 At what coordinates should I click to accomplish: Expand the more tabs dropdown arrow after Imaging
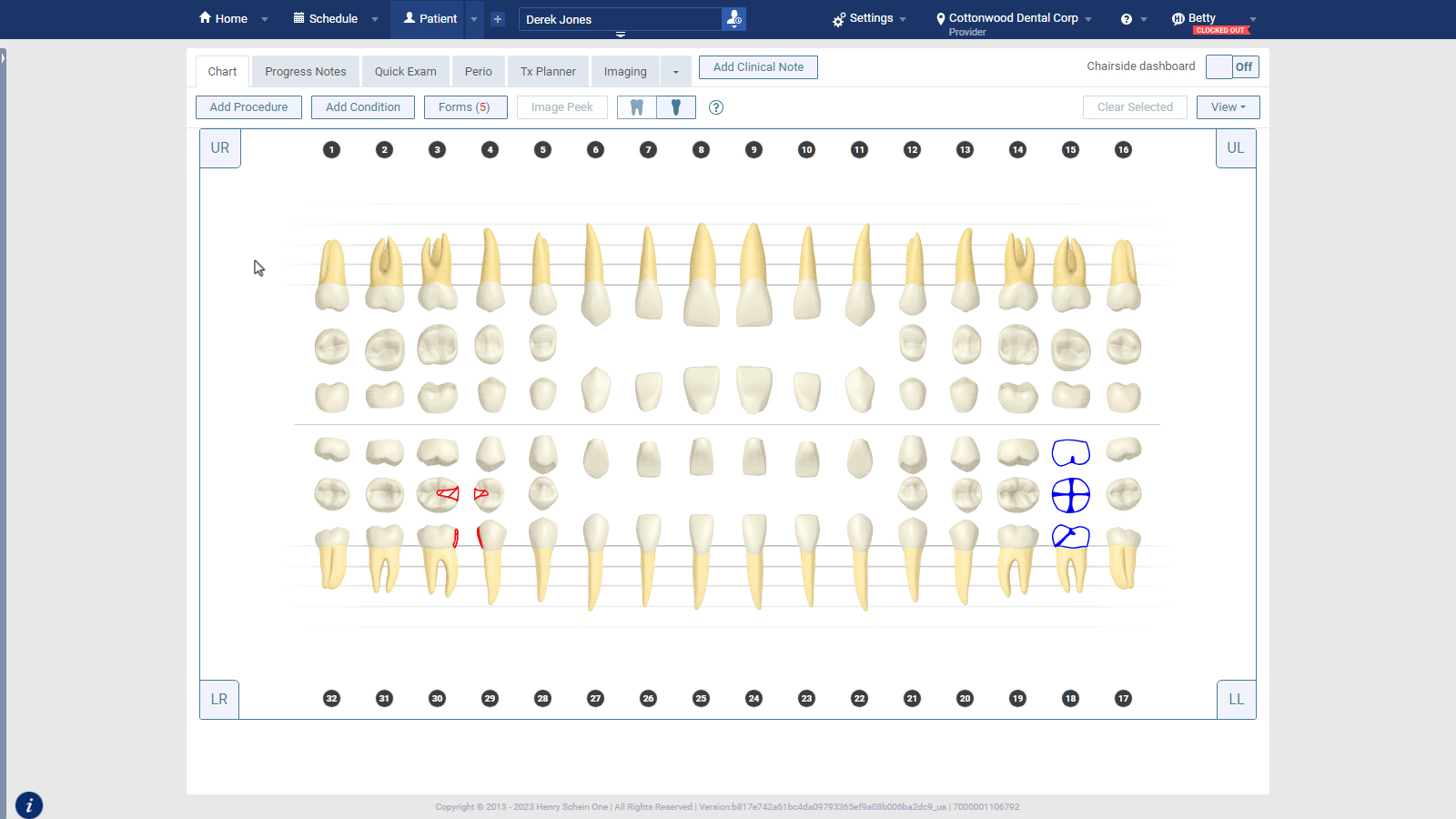click(x=675, y=72)
